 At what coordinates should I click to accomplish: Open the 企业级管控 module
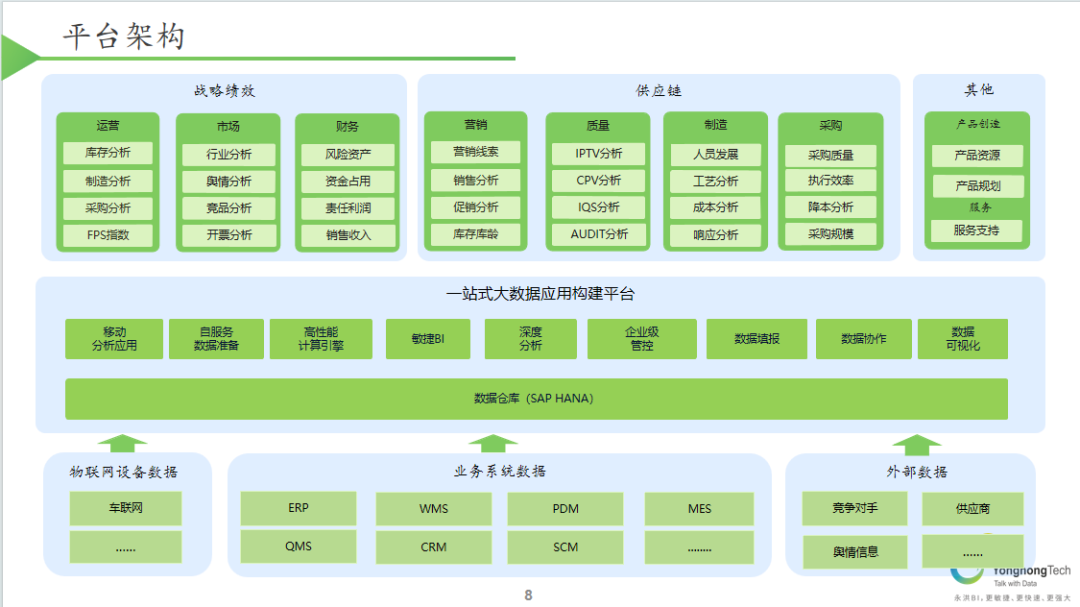coord(642,339)
